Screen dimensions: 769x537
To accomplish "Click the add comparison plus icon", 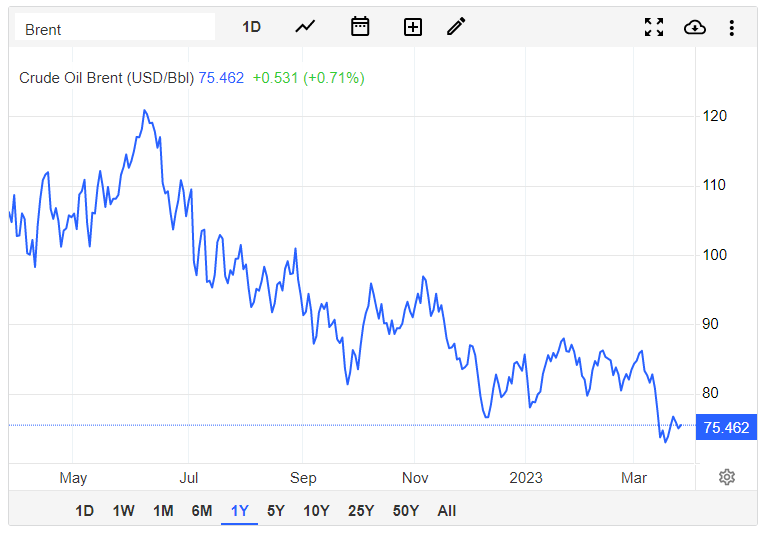I will (x=412, y=27).
